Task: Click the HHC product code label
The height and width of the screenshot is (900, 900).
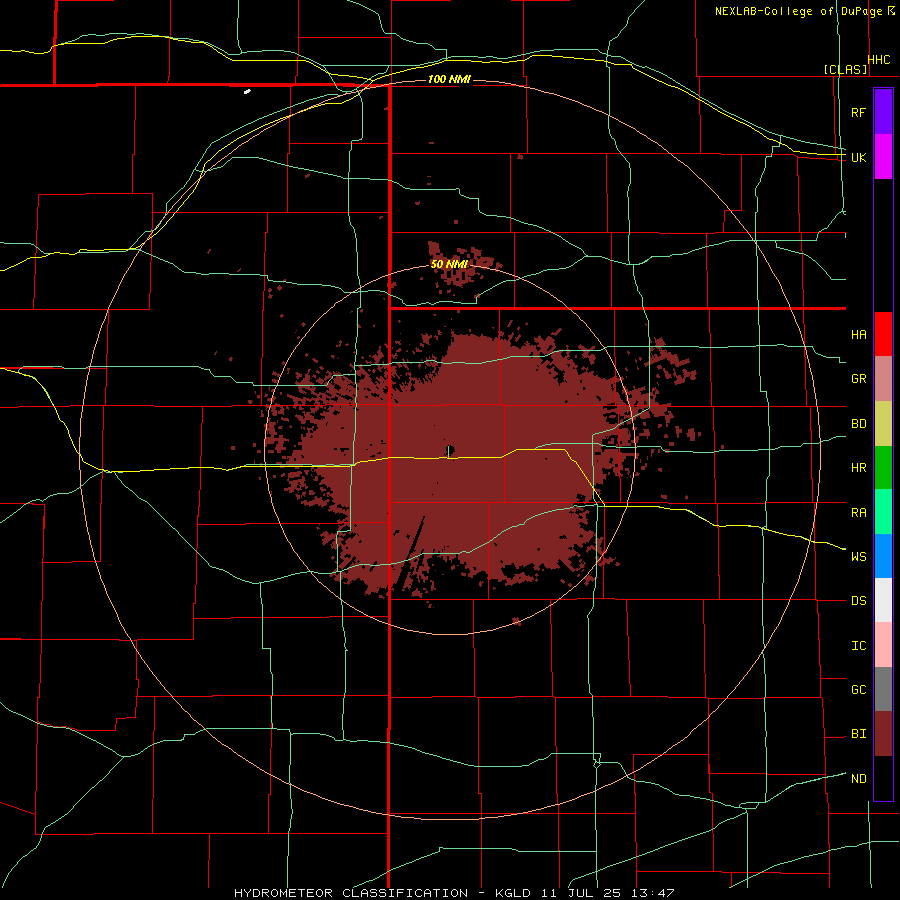Action: [x=878, y=60]
